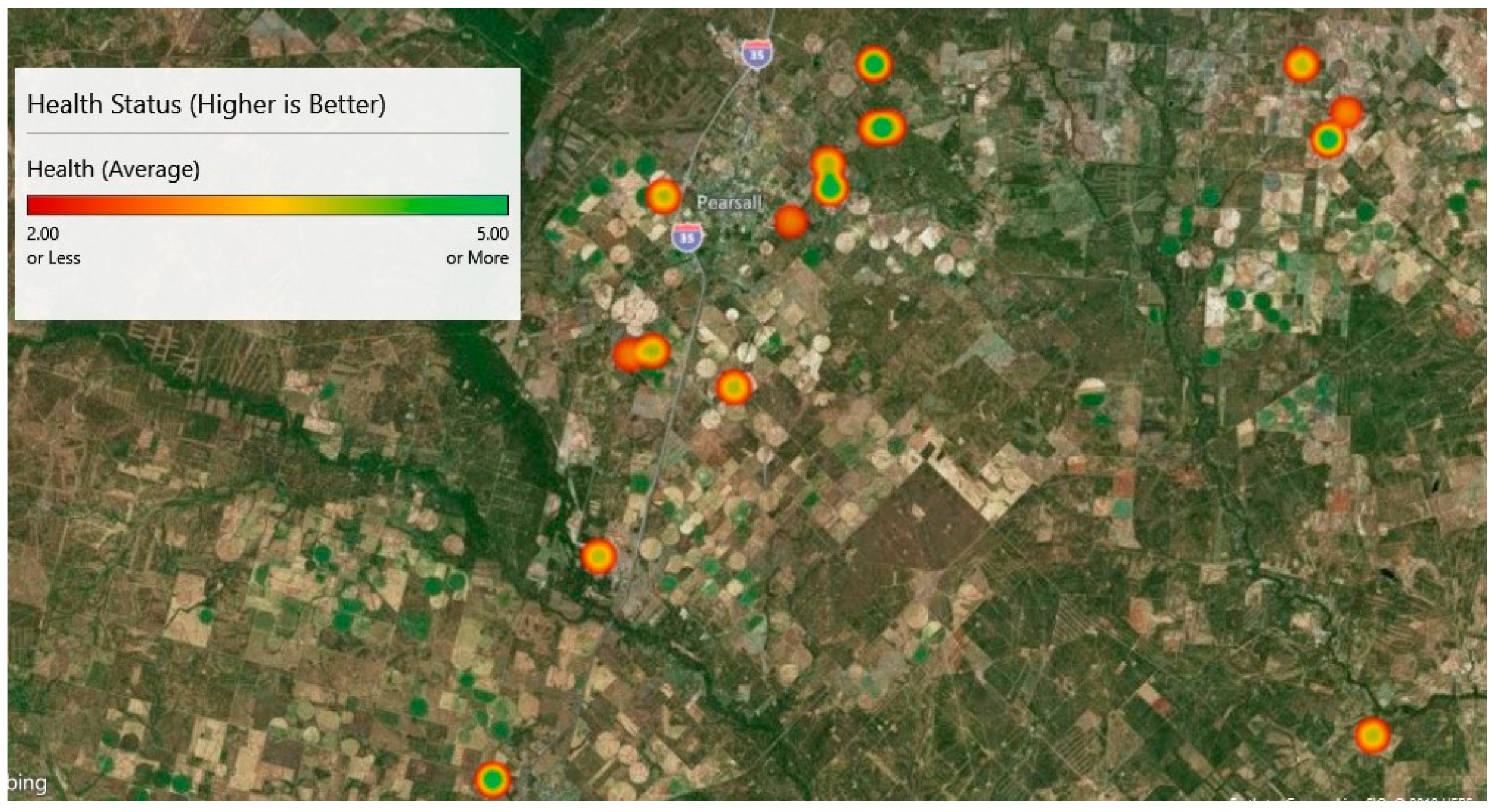
Task: Click the bing logo in the corner
Action: pyautogui.click(x=27, y=783)
